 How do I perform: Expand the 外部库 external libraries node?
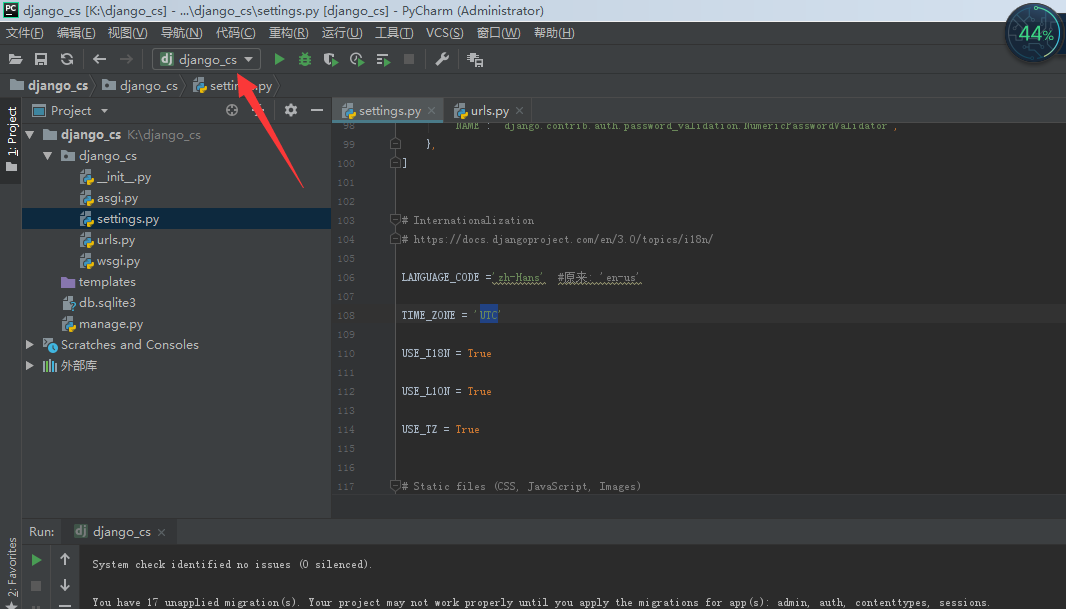(30, 366)
